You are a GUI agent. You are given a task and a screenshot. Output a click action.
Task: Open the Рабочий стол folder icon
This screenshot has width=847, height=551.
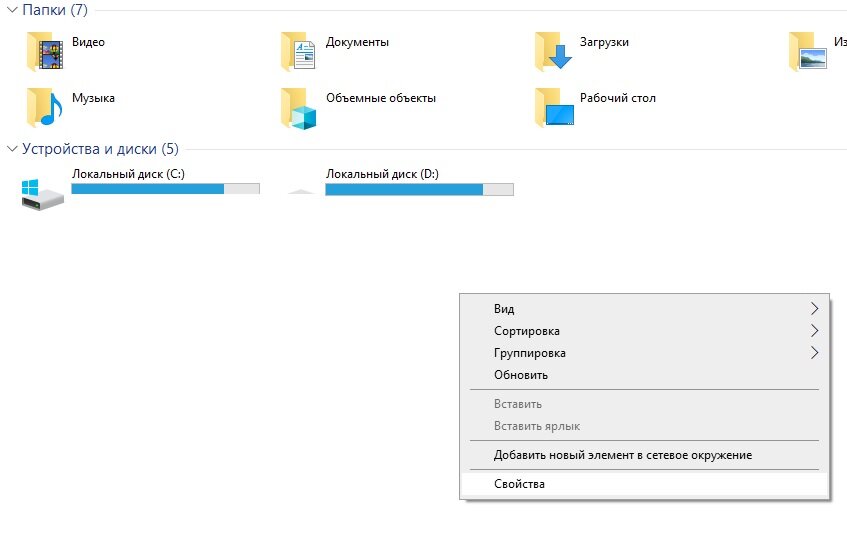(554, 107)
